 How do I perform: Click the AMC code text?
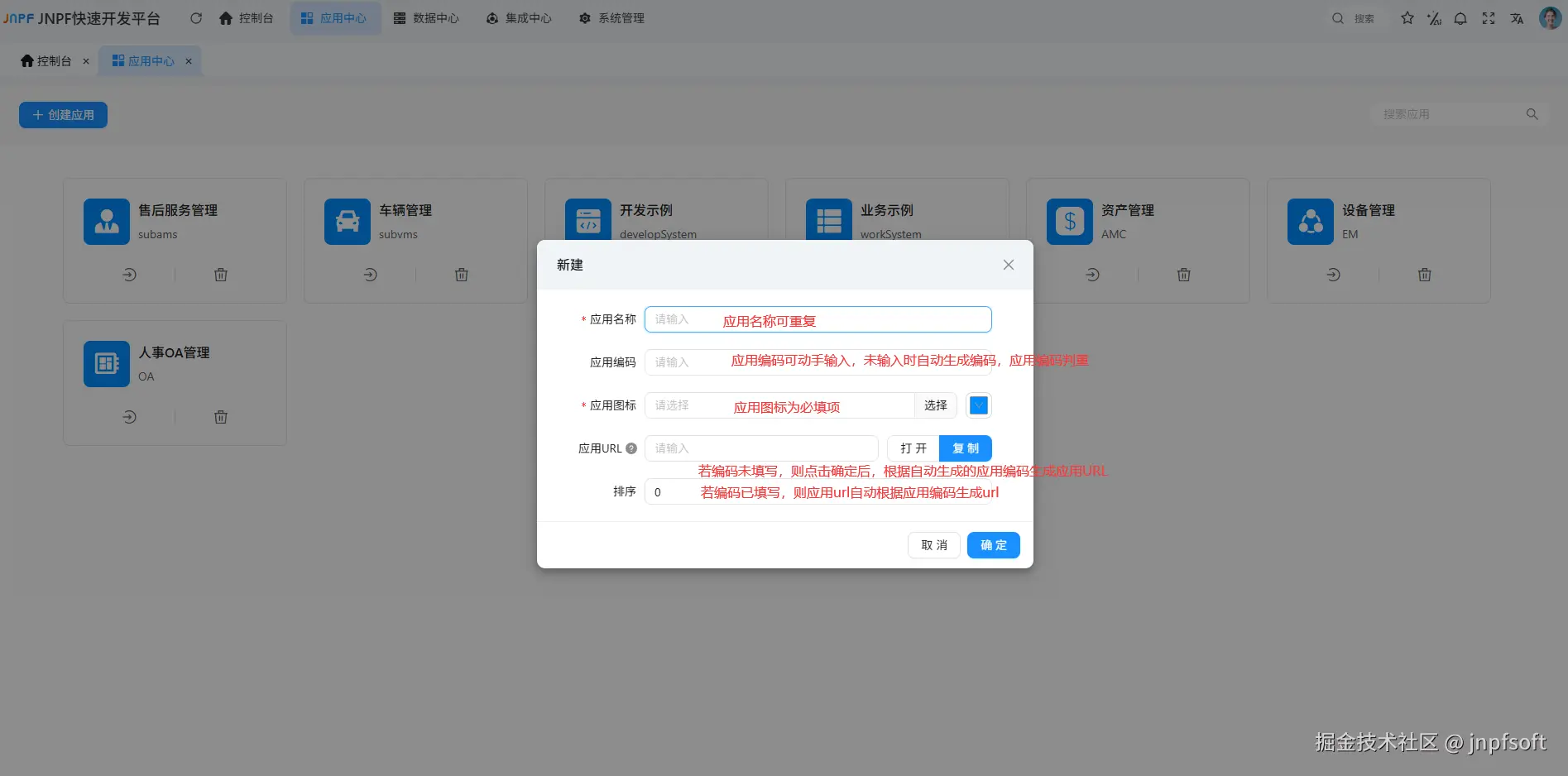pyautogui.click(x=1114, y=234)
